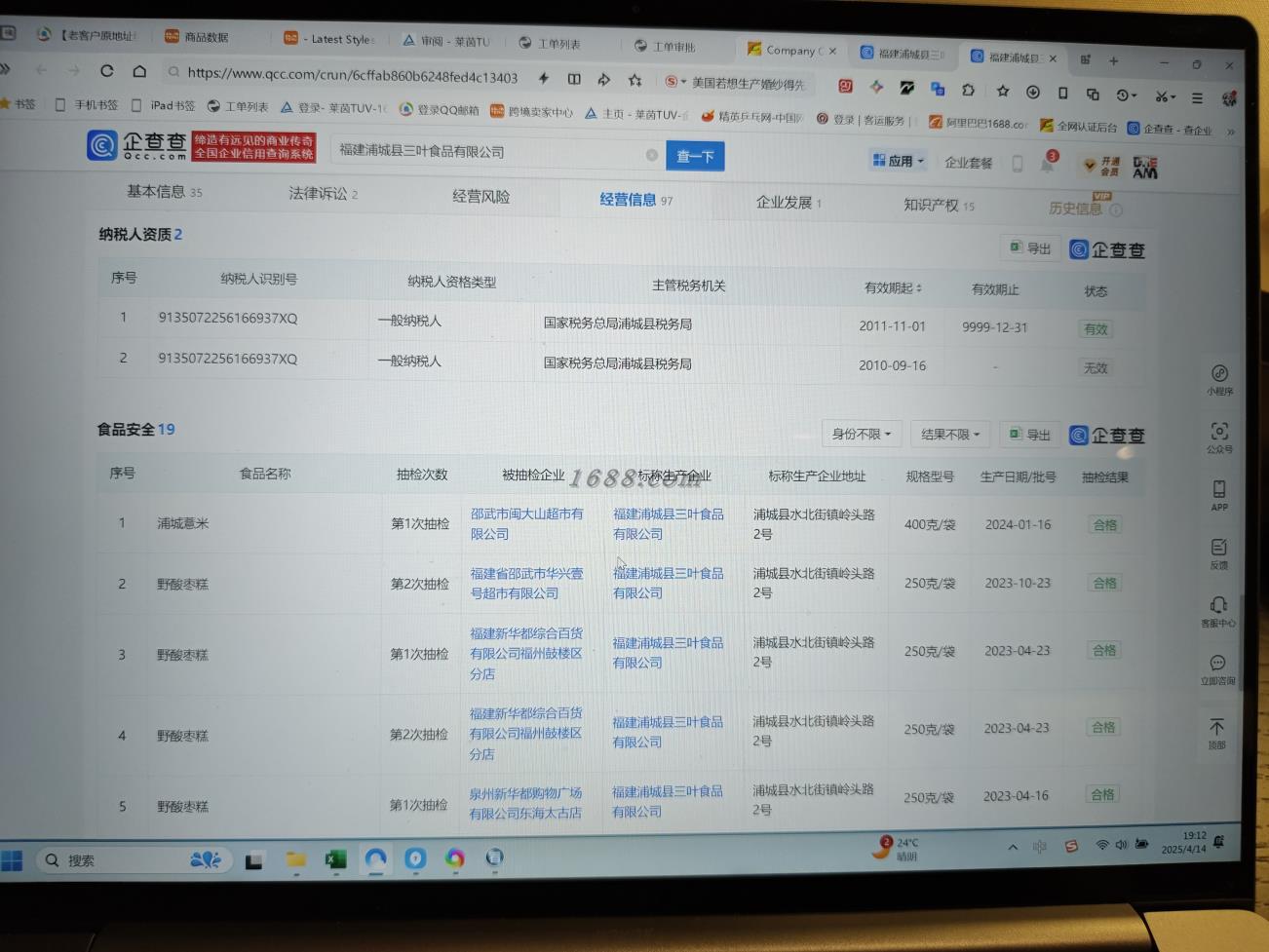Screen dimensions: 1269x952
Task: Open the extensions puzzle icon in browser toolbar
Action: 968,90
